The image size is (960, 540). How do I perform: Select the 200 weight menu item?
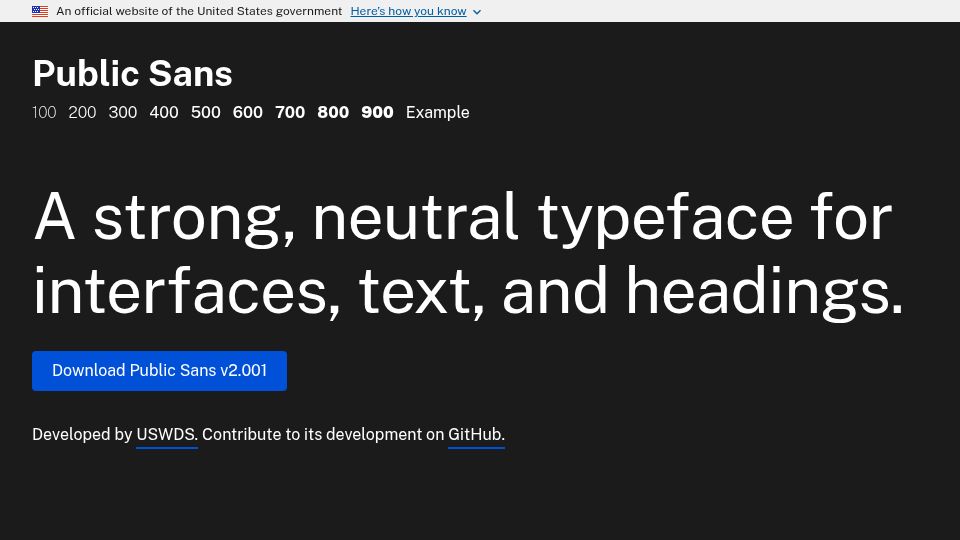tap(82, 112)
